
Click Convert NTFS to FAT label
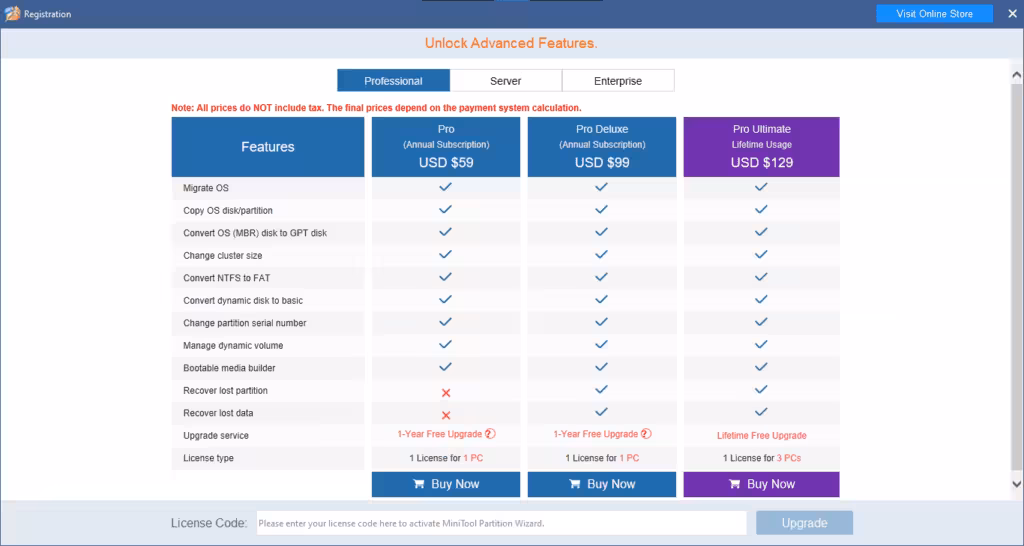point(227,278)
